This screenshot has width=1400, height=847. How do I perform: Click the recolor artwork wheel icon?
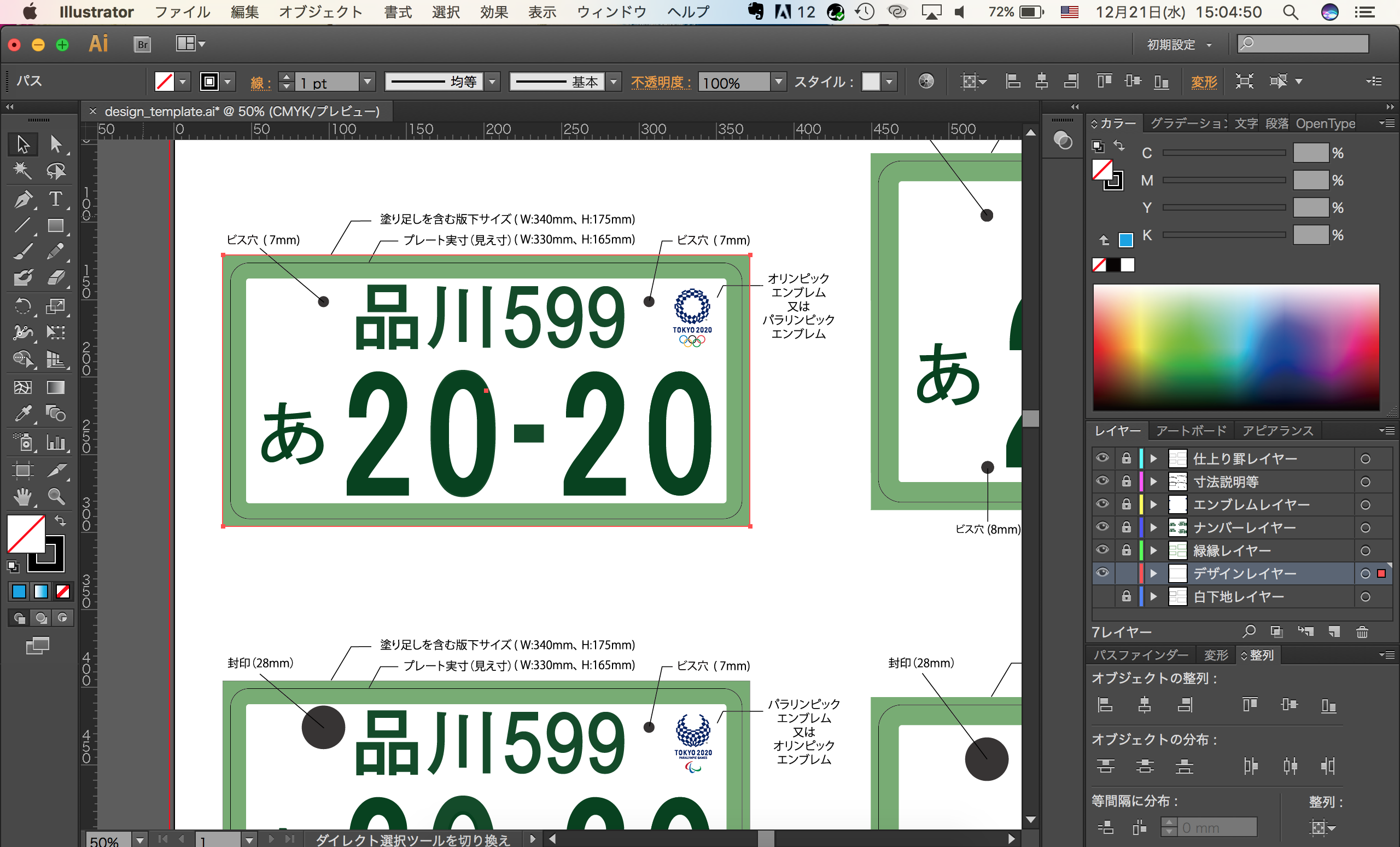point(926,82)
